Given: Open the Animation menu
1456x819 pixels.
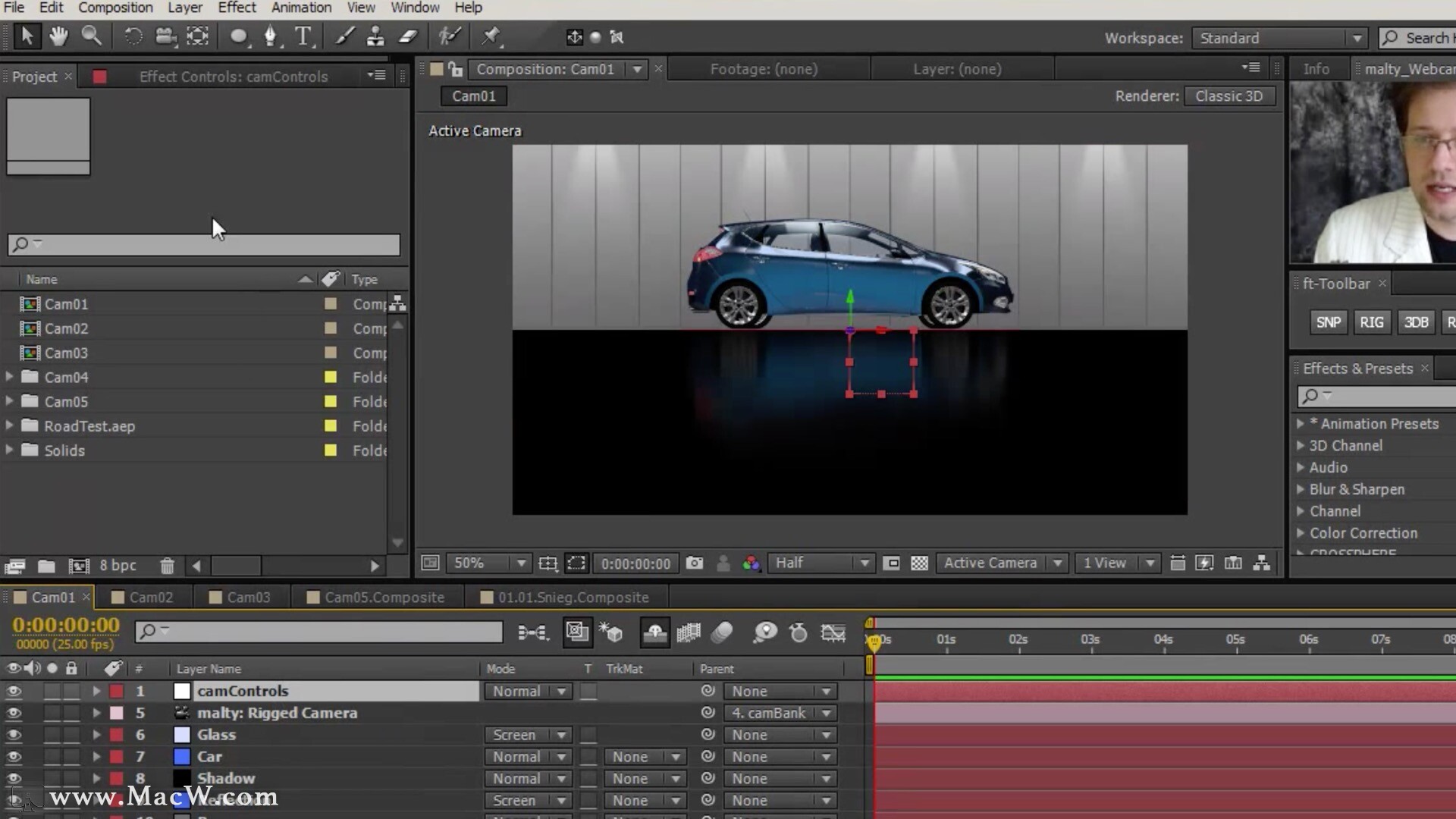Looking at the screenshot, I should (301, 8).
